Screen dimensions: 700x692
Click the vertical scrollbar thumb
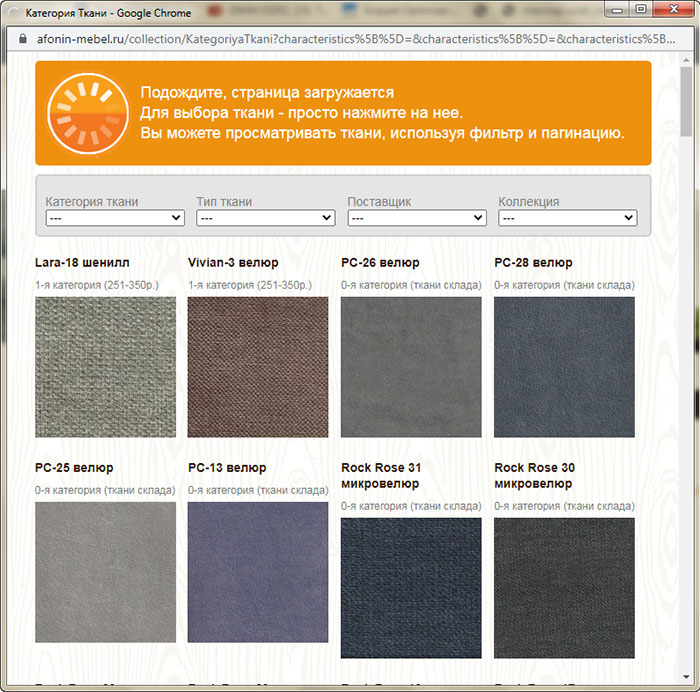tap(686, 102)
